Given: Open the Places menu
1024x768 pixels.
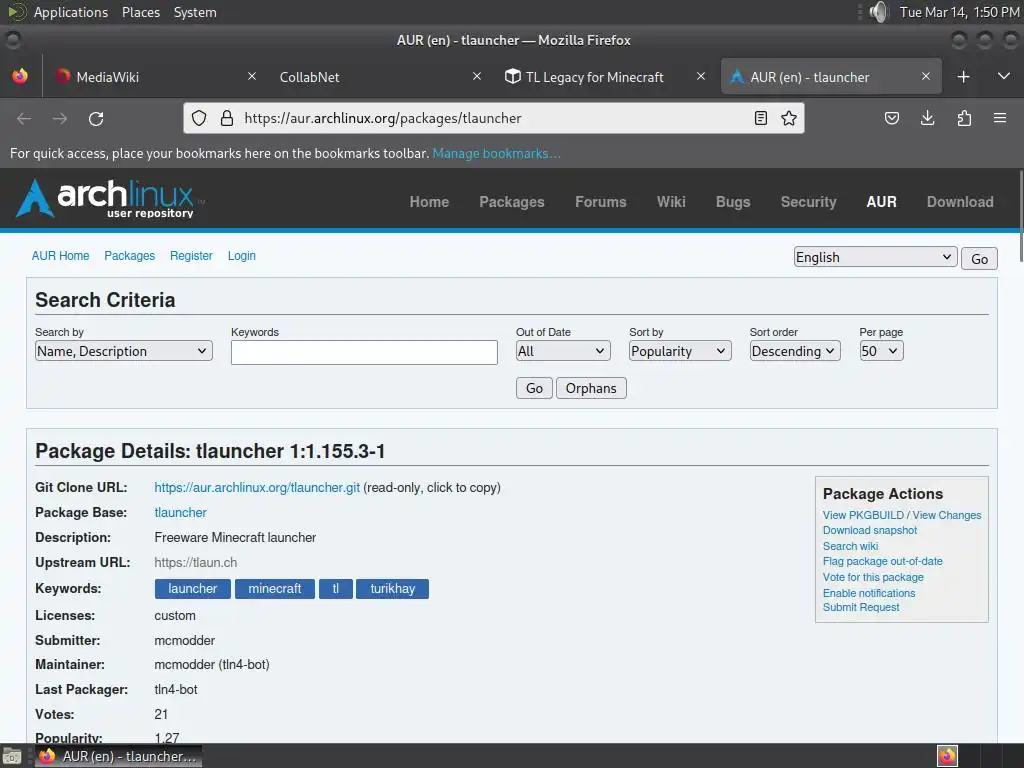Looking at the screenshot, I should 140,12.
